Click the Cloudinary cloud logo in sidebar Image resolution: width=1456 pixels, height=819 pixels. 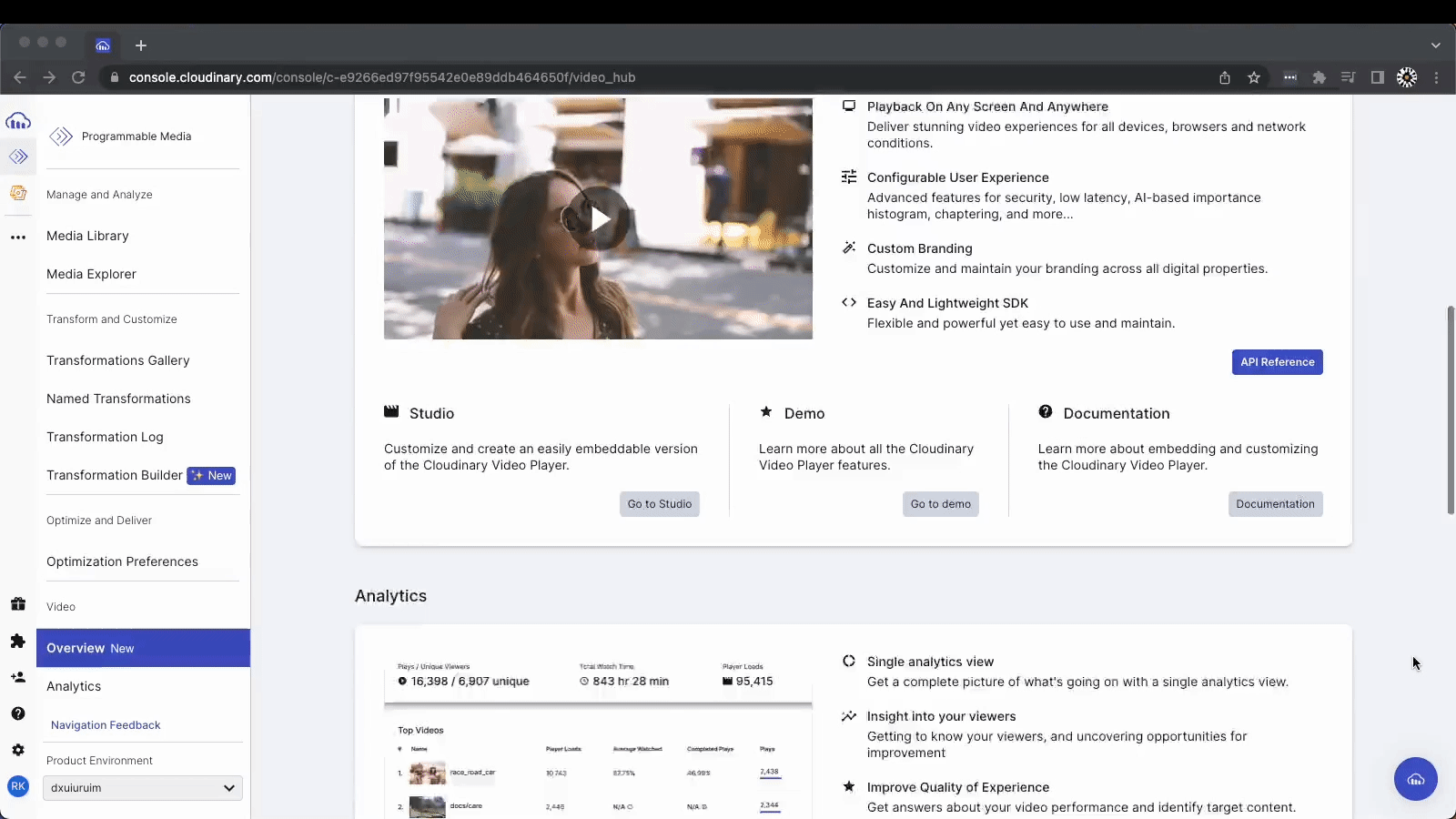[18, 121]
